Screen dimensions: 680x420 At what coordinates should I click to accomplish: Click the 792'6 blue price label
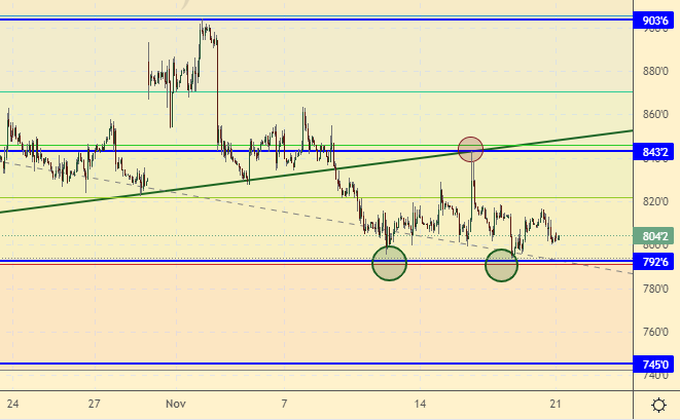pos(656,264)
